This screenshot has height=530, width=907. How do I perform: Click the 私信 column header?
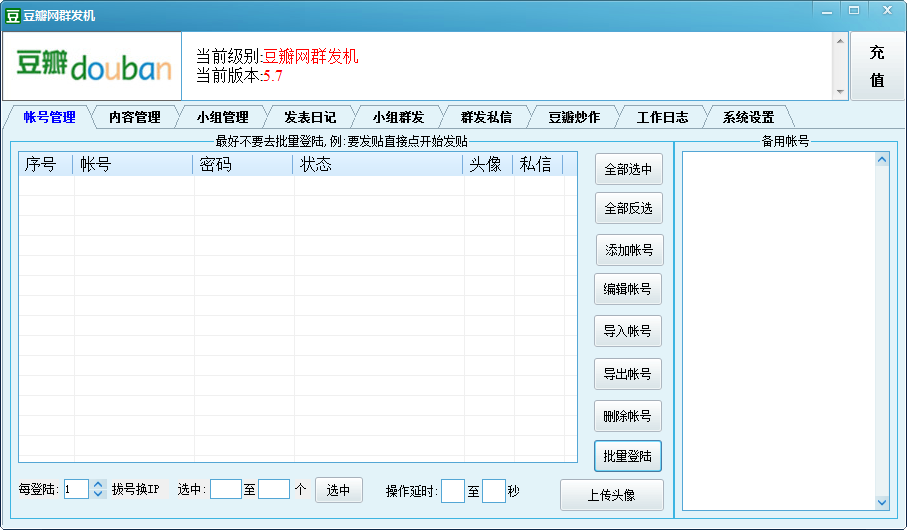pos(537,164)
